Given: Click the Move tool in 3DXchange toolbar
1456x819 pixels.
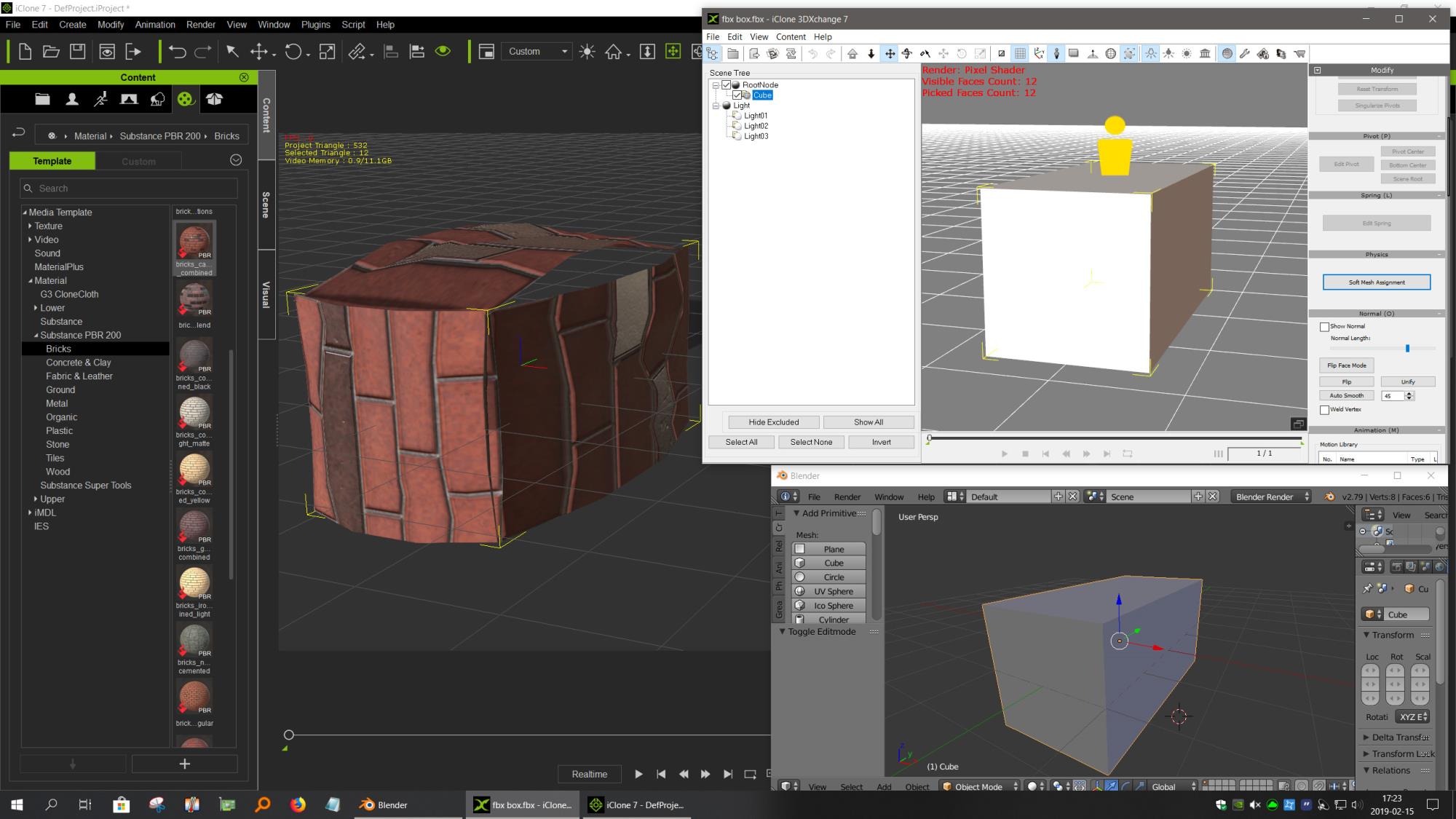Looking at the screenshot, I should pyautogui.click(x=890, y=54).
